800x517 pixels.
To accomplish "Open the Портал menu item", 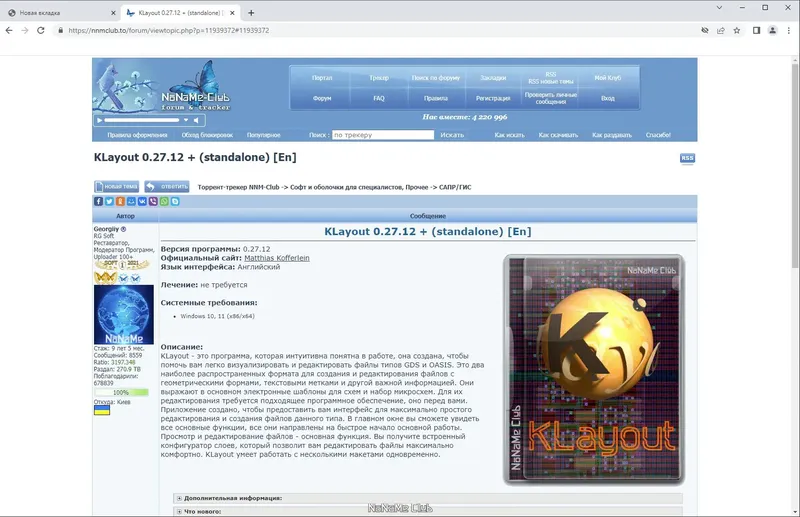I will [x=322, y=78].
